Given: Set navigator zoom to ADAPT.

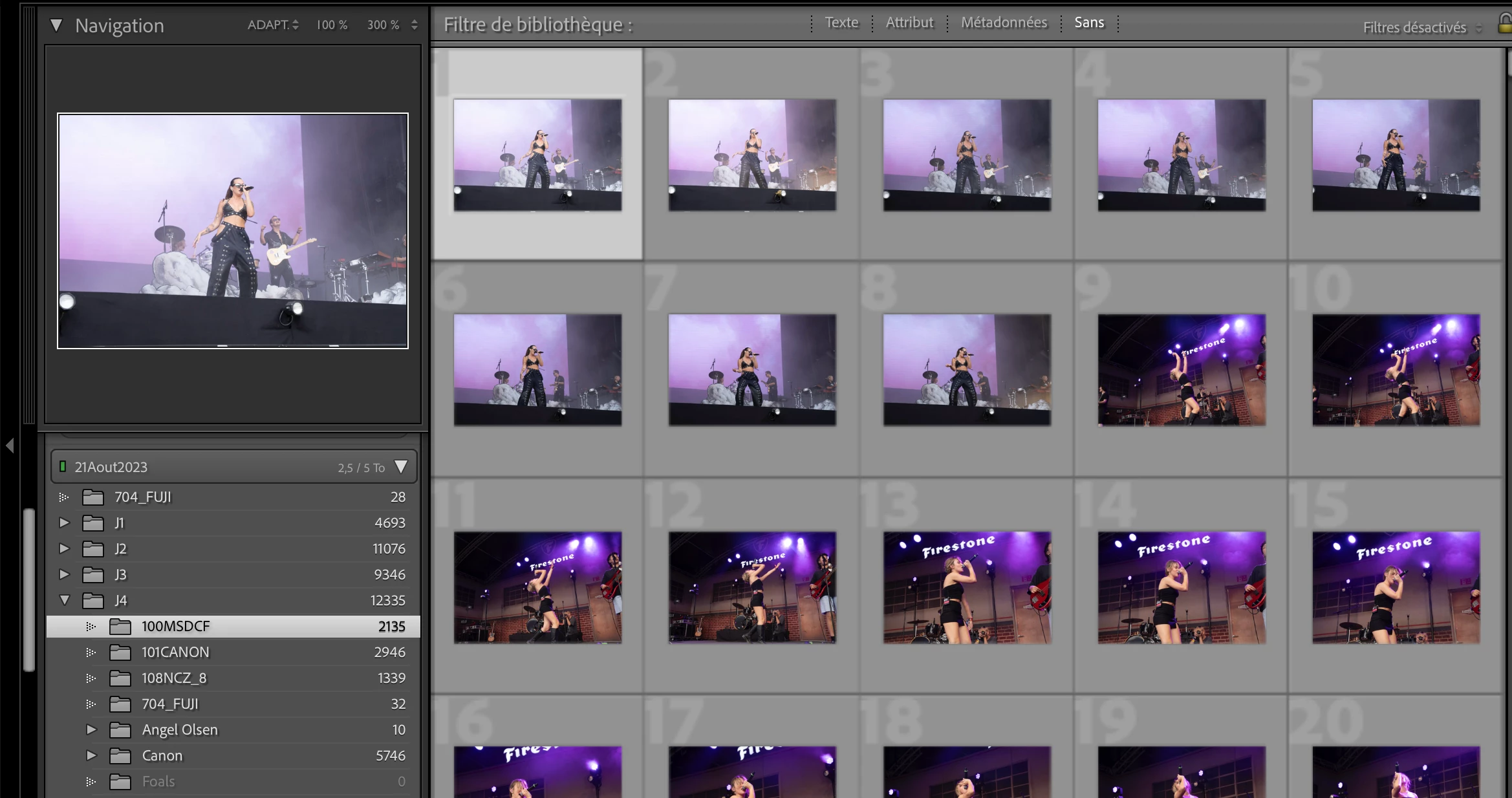Looking at the screenshot, I should pos(268,25).
